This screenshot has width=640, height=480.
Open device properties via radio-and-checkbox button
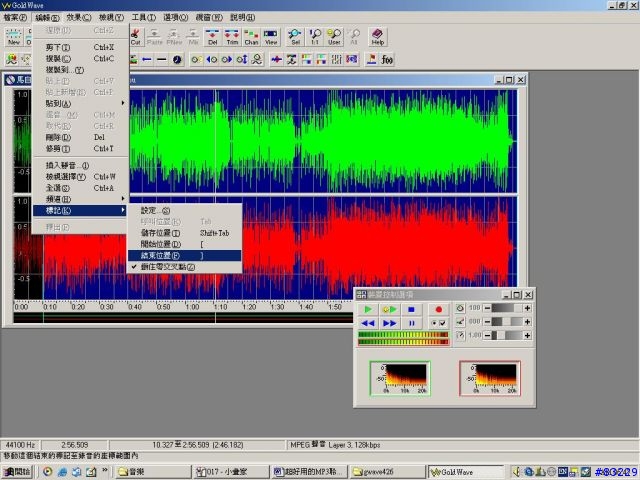point(439,323)
